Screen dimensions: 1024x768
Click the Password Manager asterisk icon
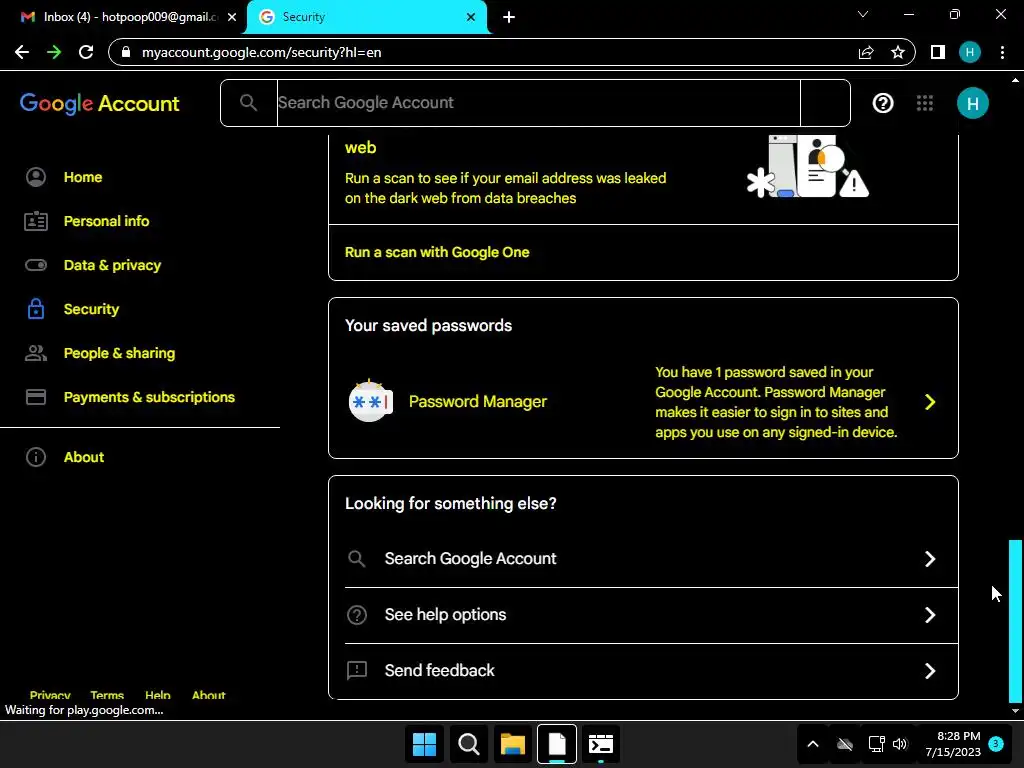tap(370, 401)
